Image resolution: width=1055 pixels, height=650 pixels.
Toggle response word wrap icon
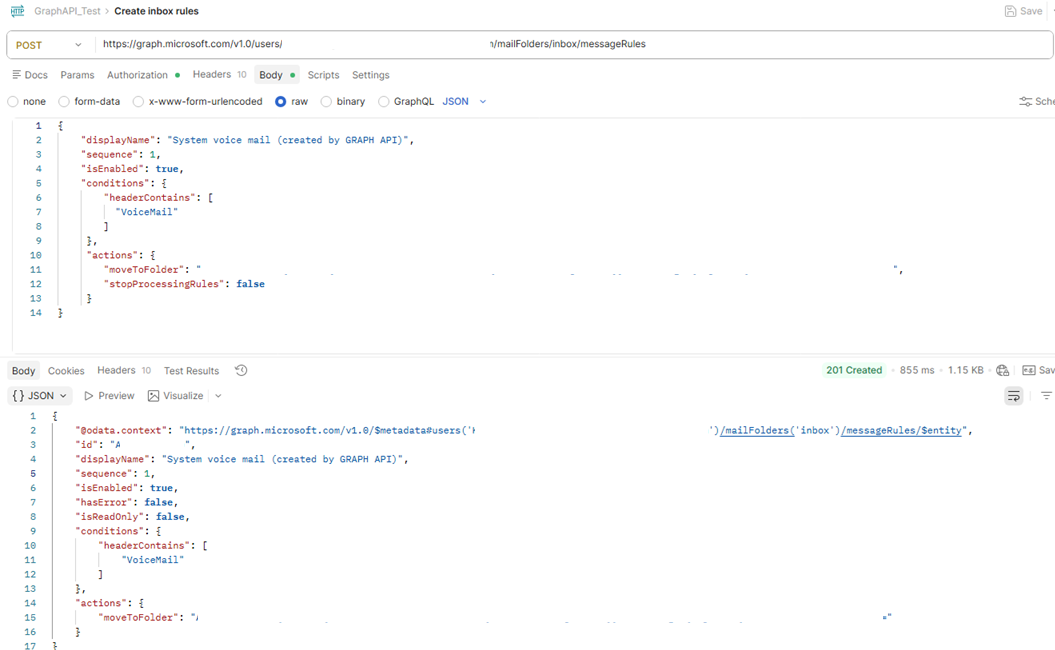(x=1013, y=396)
